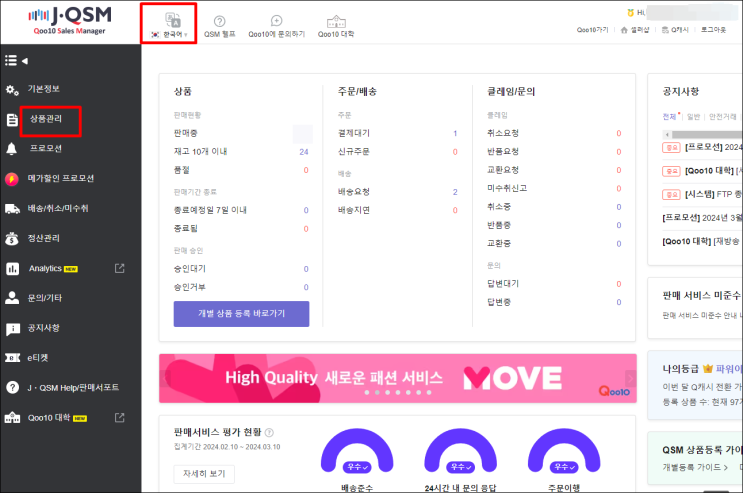
Task: Click the 배송/취소/미수취 truck icon
Action: tap(12, 209)
